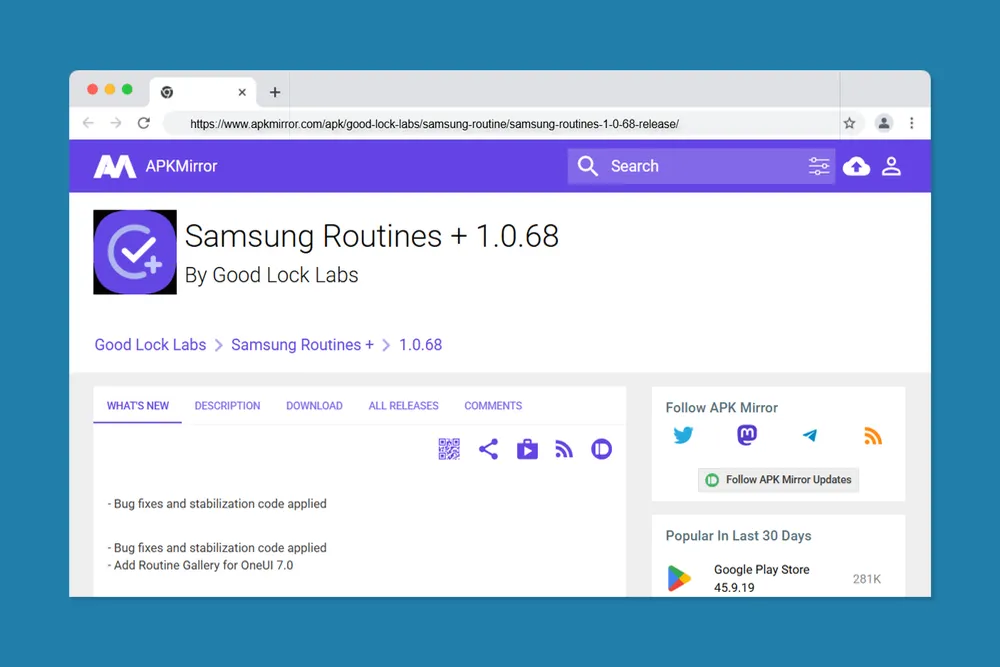Click the Good Lock Labs breadcrumb link

[151, 345]
